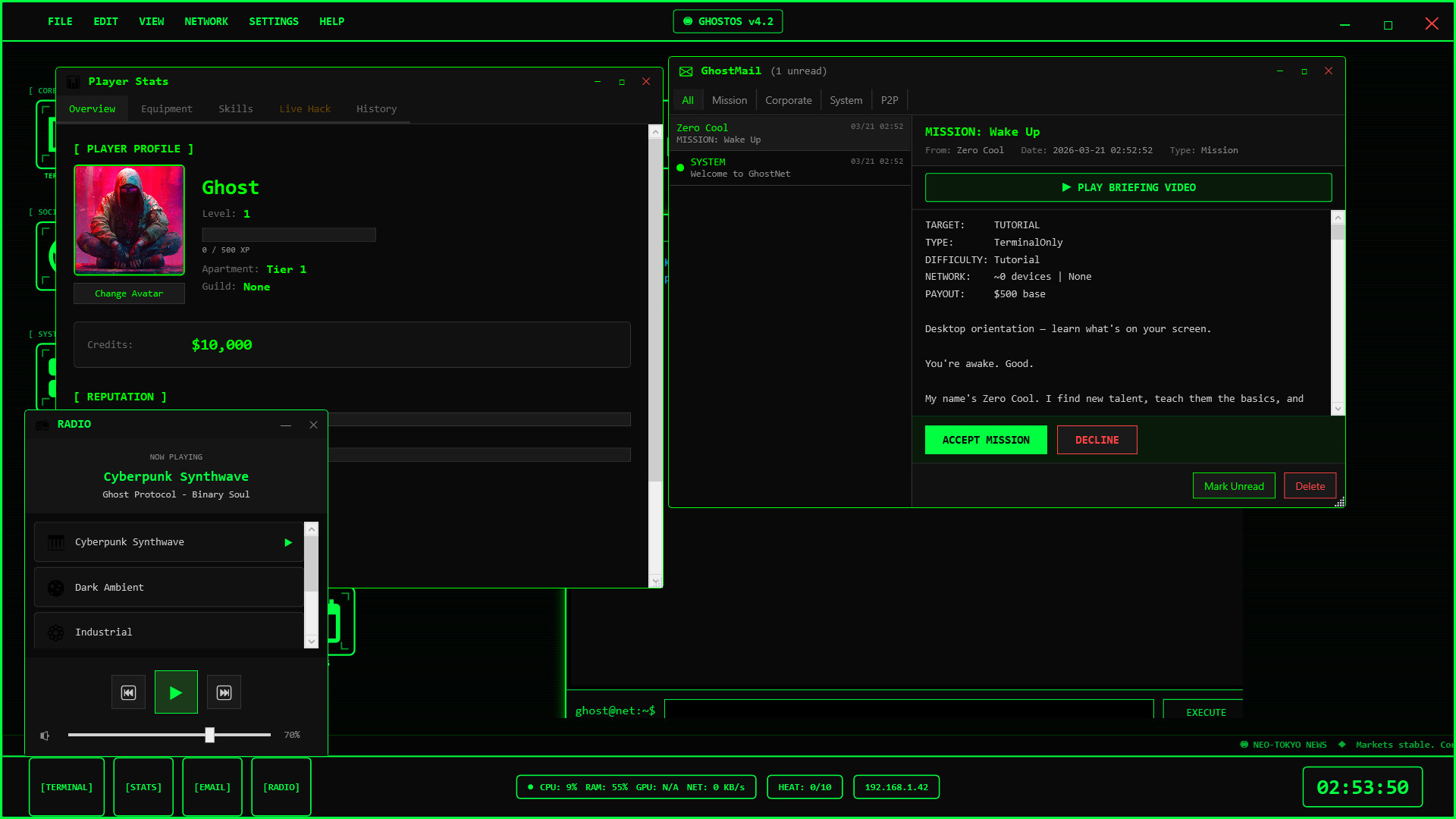The height and width of the screenshot is (819, 1456).
Task: Click the terminal command input field
Action: tap(908, 711)
